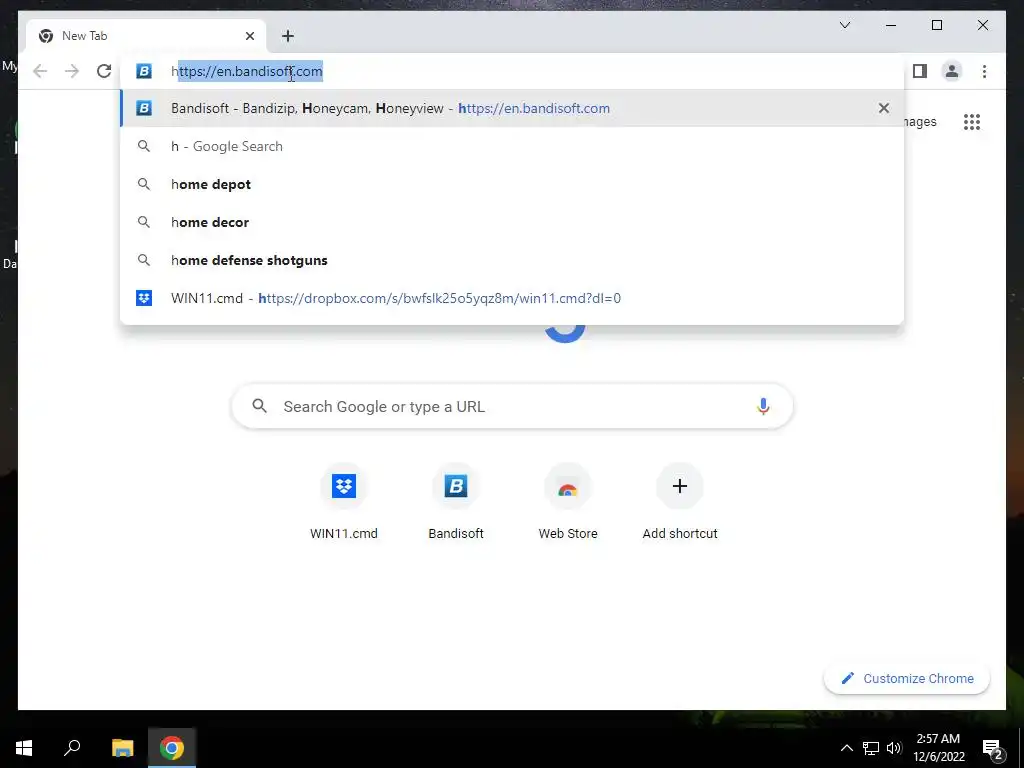Open the side panel icon
The width and height of the screenshot is (1024, 768).
point(920,71)
